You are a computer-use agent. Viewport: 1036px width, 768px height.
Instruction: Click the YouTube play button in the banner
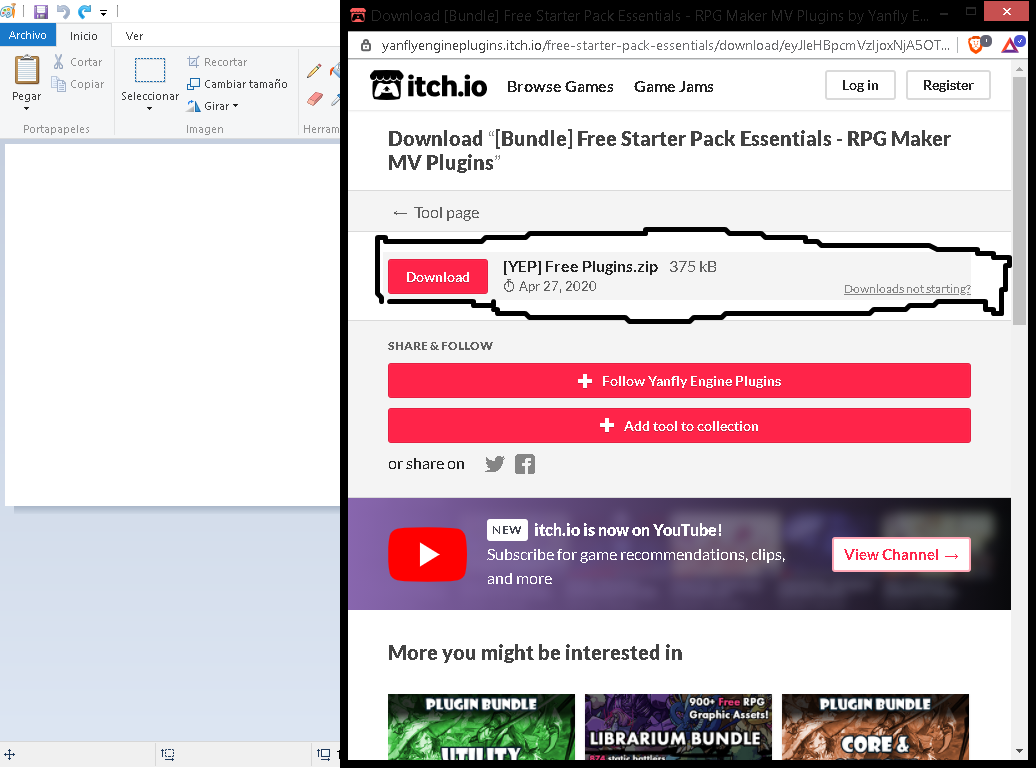pyautogui.click(x=427, y=554)
